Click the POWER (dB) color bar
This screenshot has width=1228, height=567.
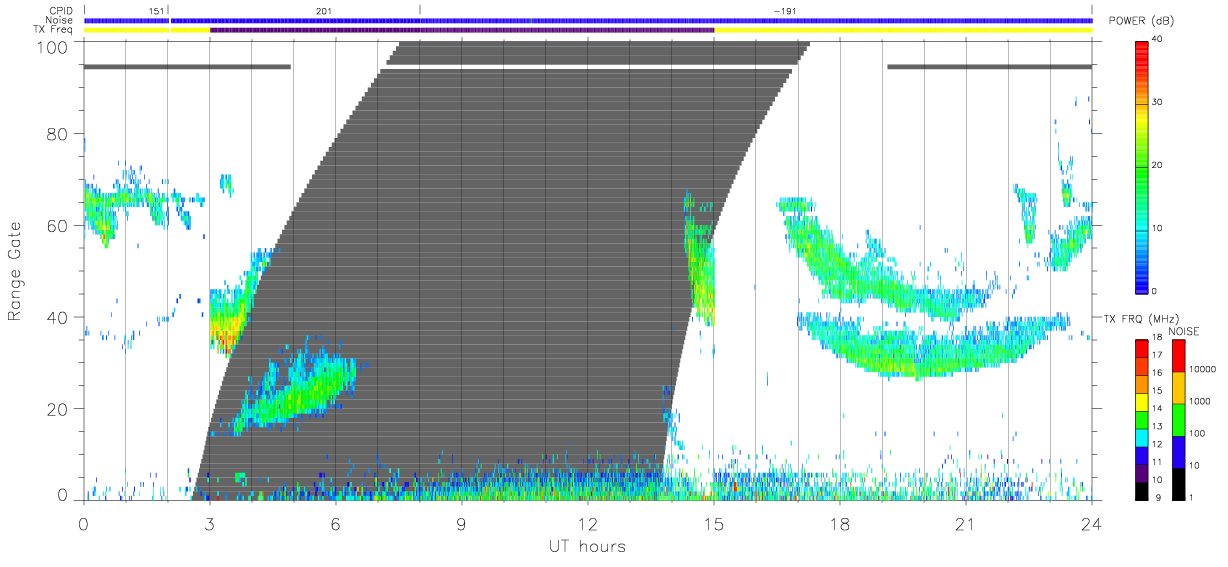tap(1142, 166)
